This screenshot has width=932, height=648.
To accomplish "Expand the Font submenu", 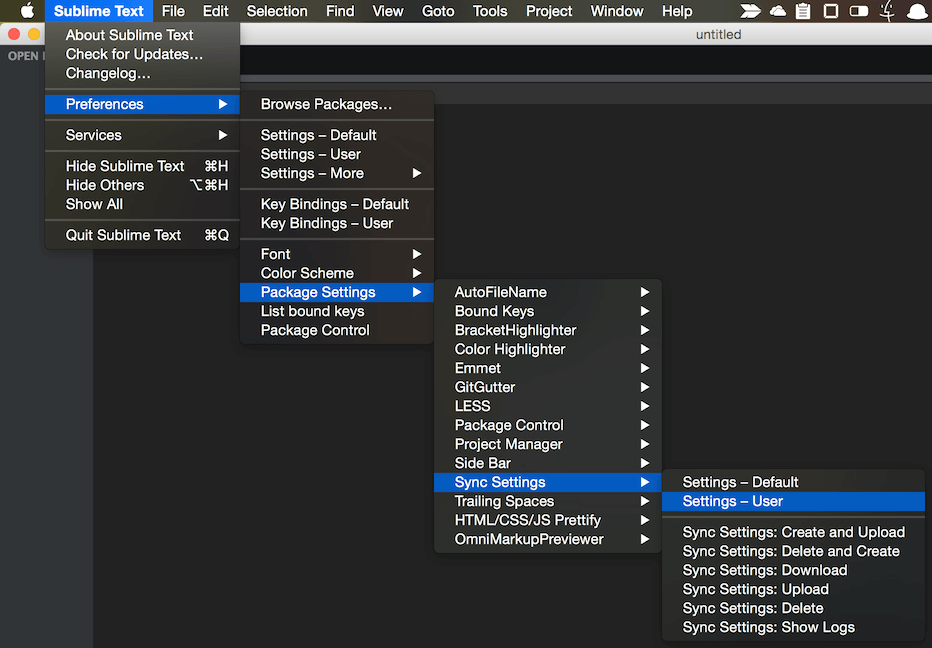I will (337, 254).
